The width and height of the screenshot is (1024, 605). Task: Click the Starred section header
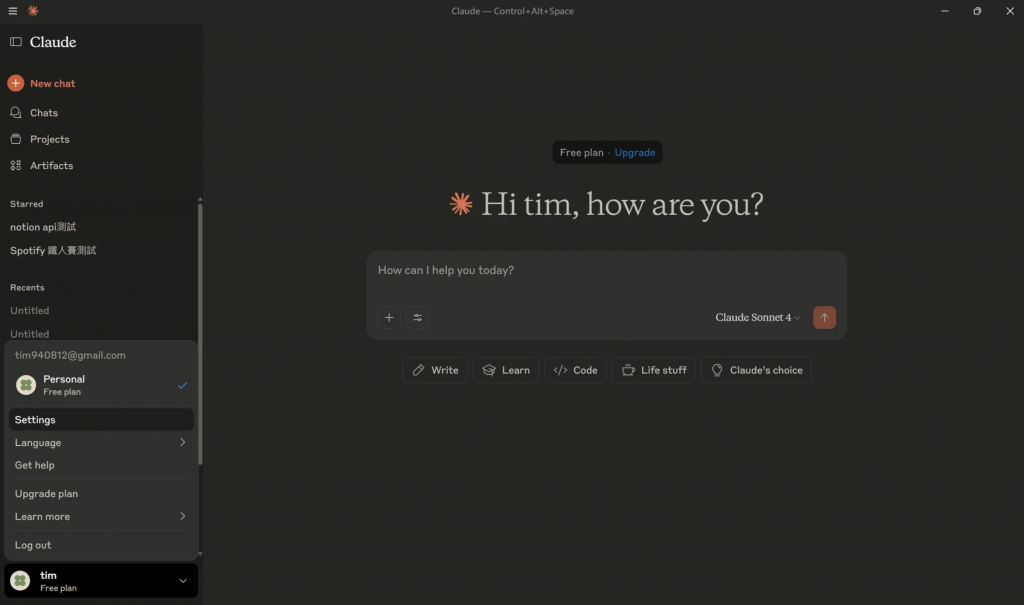tap(27, 204)
